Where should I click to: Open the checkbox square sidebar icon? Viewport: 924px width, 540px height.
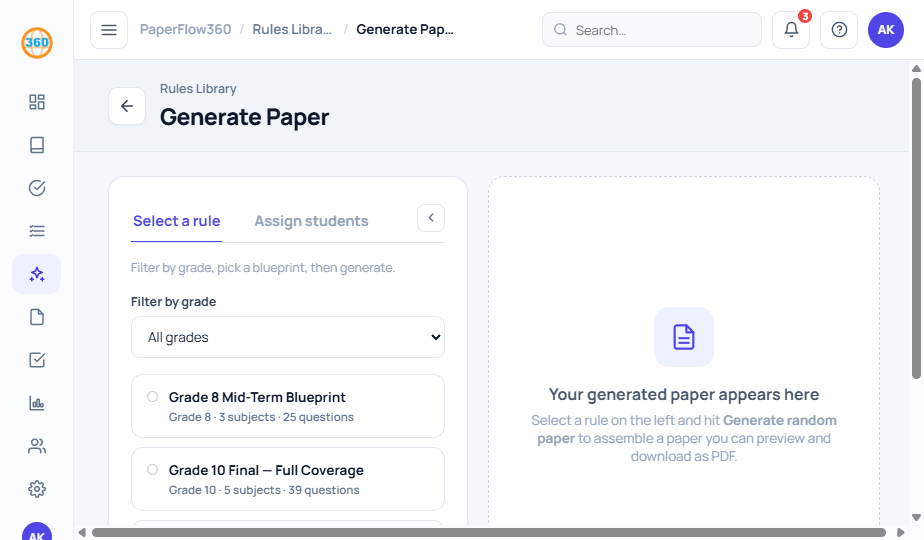[x=37, y=360]
